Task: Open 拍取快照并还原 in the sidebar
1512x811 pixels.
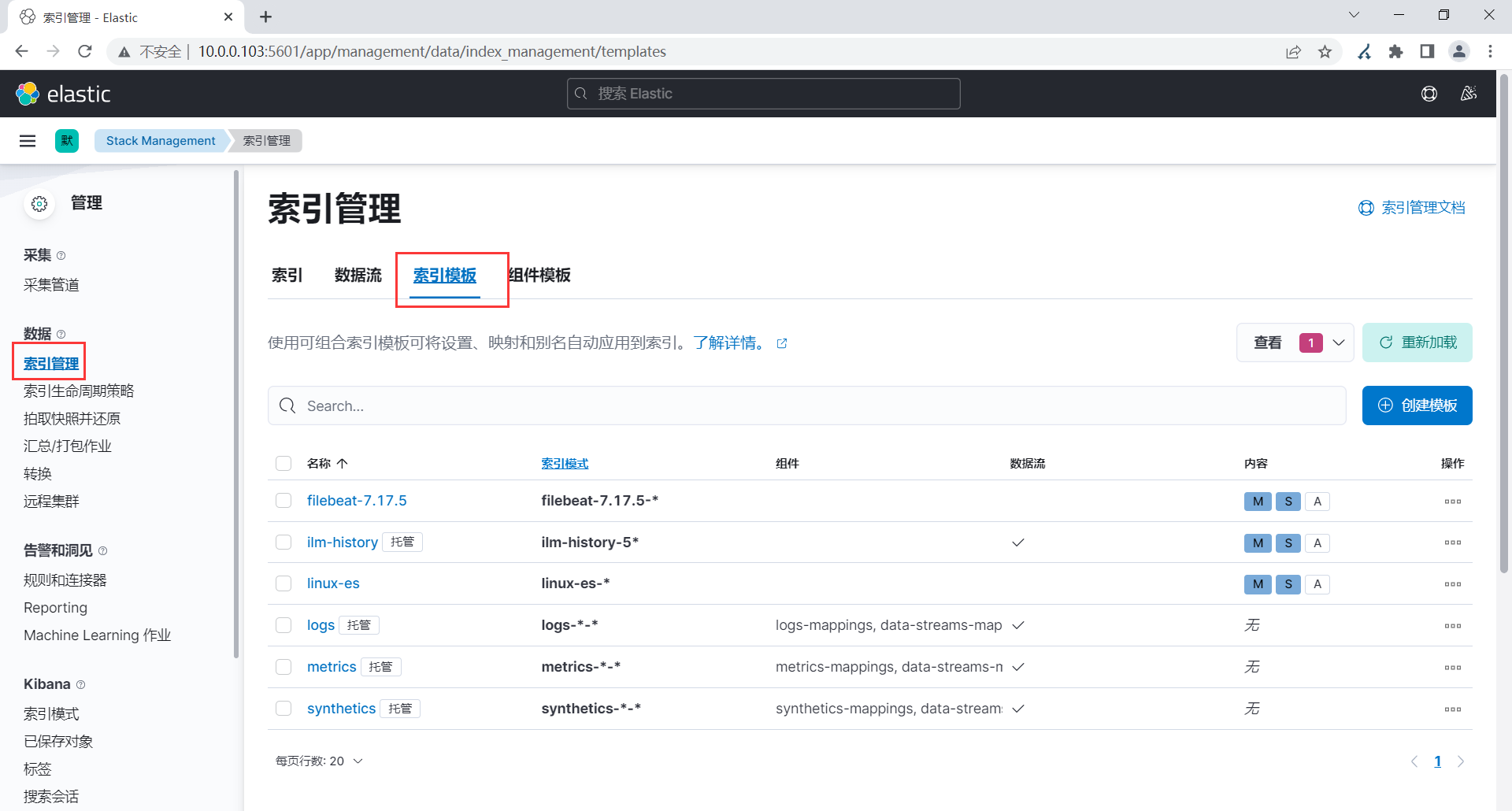Action: 72,419
